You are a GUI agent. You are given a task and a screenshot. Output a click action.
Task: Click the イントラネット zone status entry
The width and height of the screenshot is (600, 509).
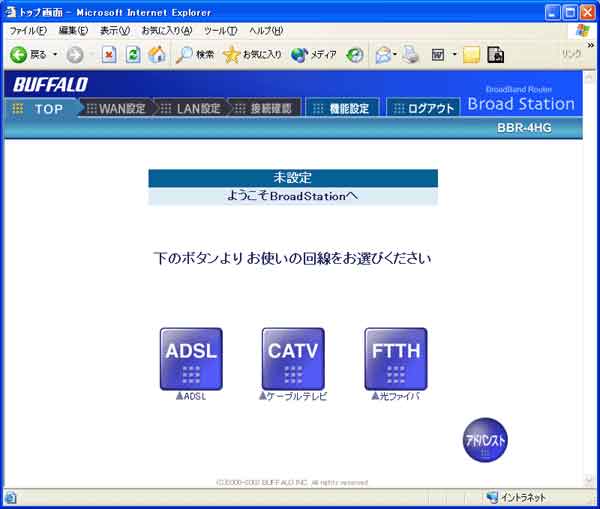[516, 497]
